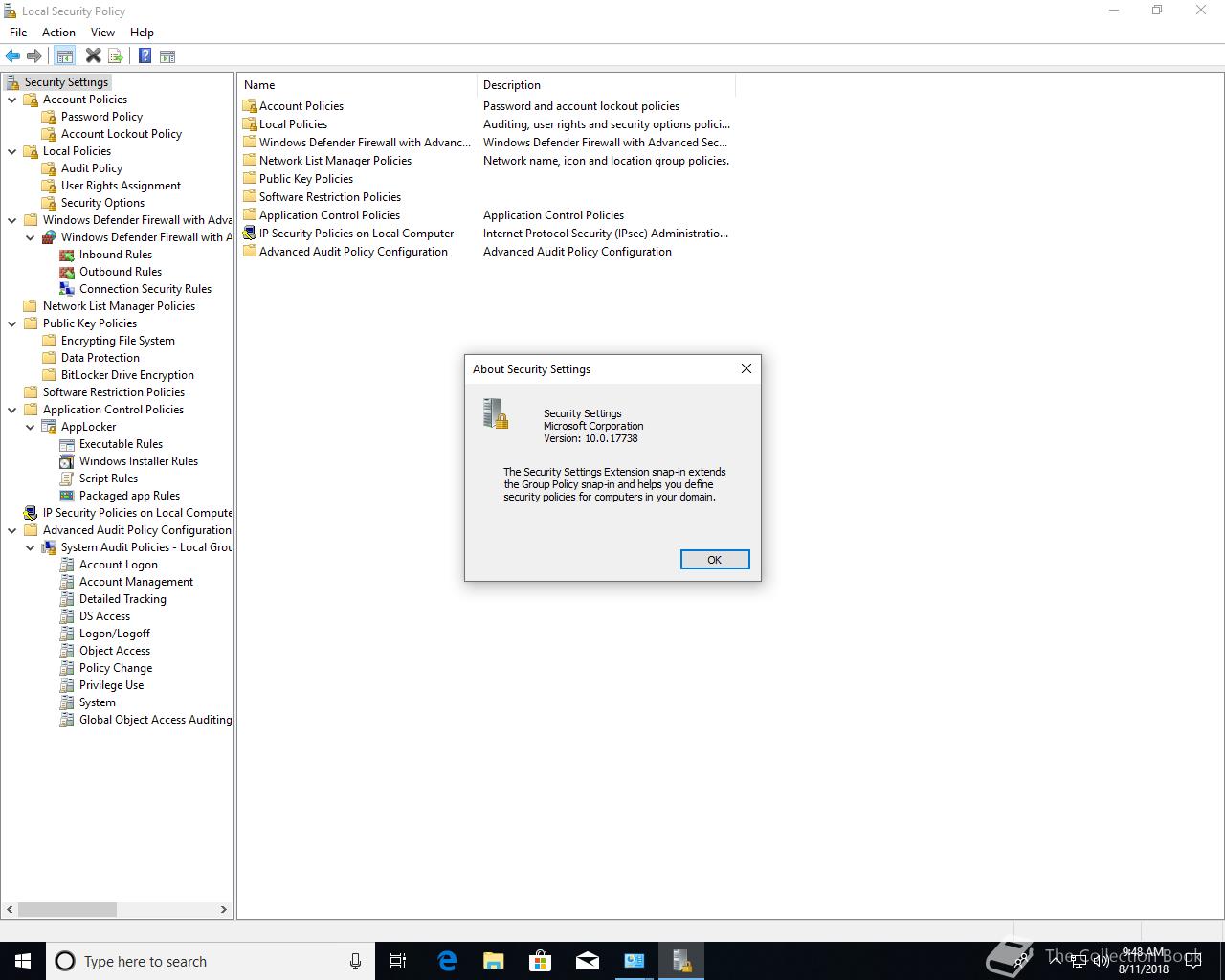The image size is (1225, 980).
Task: Select Software Restriction Policies in list pane
Action: tap(330, 197)
